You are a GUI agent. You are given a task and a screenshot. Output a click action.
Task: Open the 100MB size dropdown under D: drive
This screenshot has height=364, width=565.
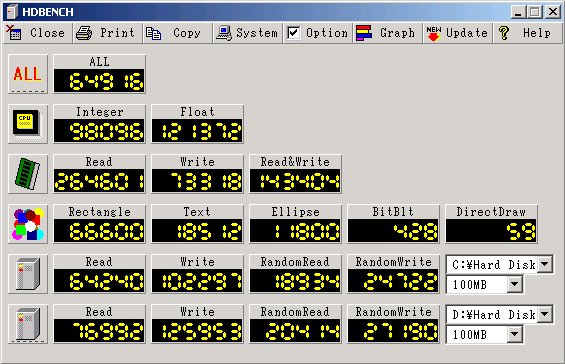coord(515,334)
